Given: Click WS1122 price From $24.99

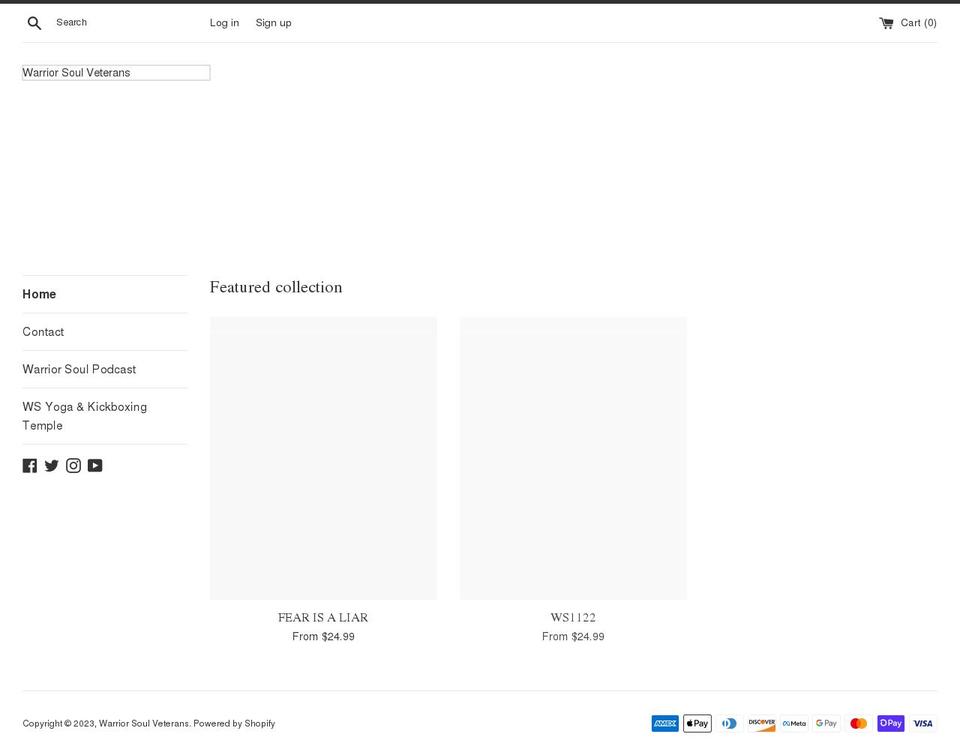Looking at the screenshot, I should 573,636.
